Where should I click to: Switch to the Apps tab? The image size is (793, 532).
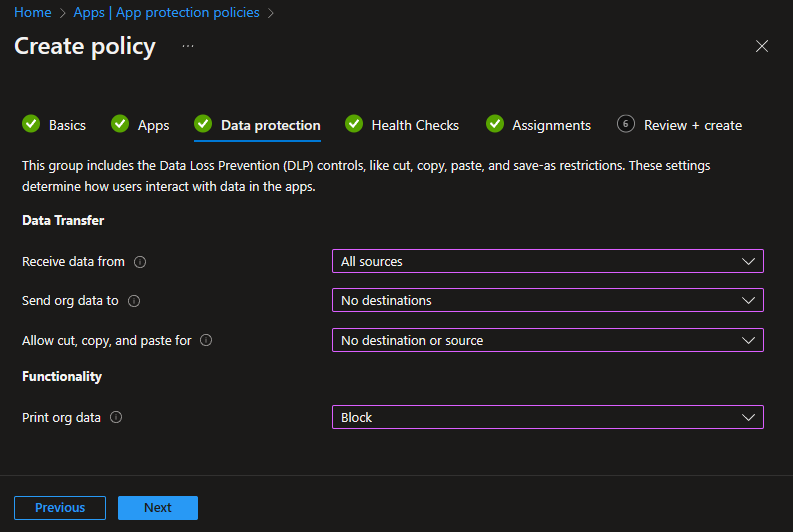(x=153, y=125)
